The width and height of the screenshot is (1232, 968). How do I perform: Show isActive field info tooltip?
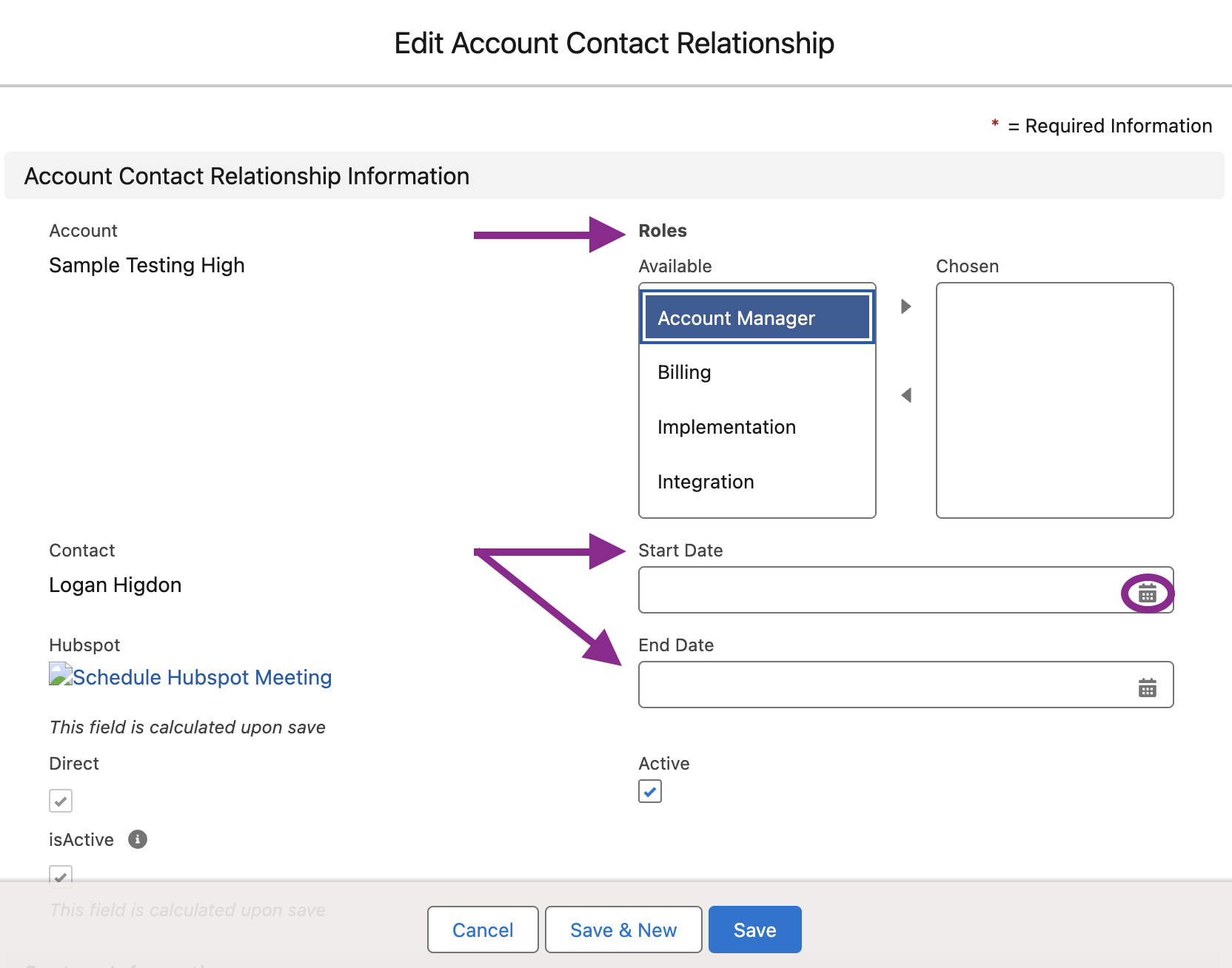click(138, 839)
